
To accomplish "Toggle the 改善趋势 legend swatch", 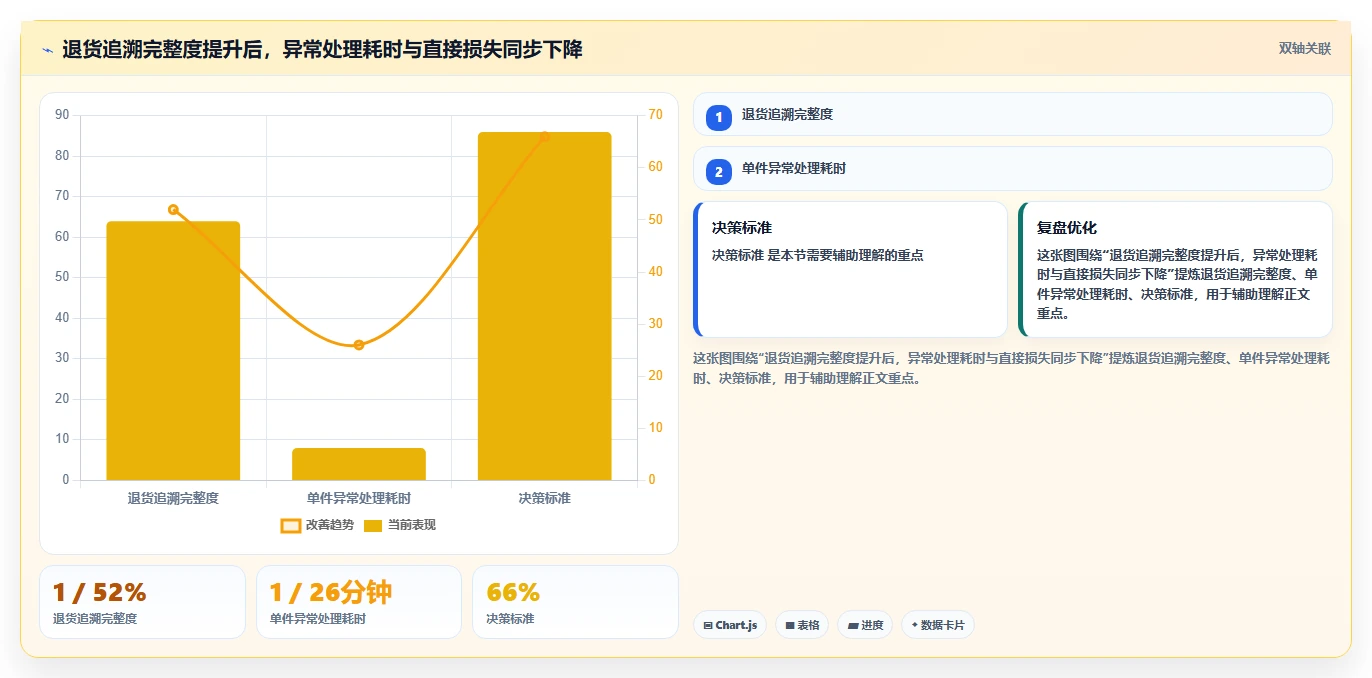I will [290, 525].
